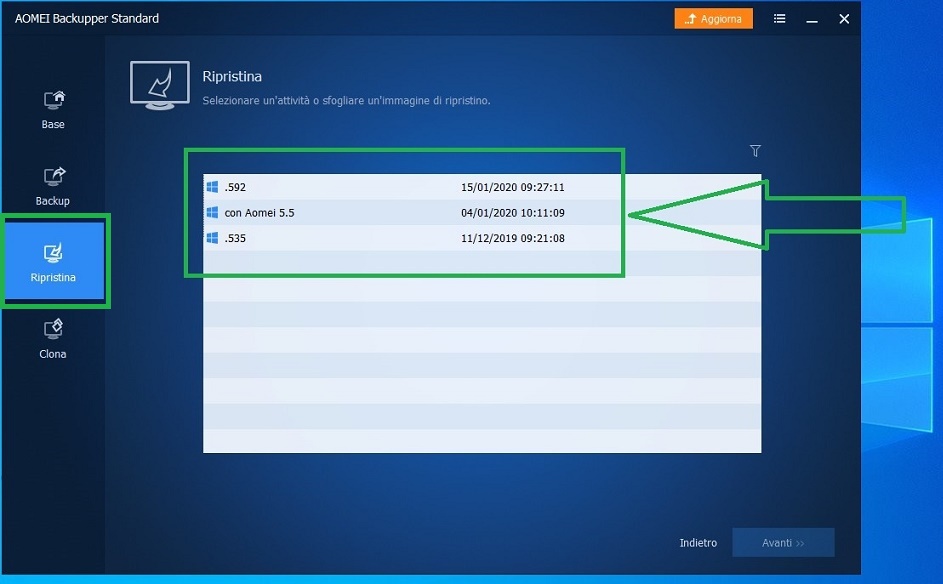The height and width of the screenshot is (584, 943).
Task: Click date 15/01/2020 09:27:11
Action: [x=512, y=187]
